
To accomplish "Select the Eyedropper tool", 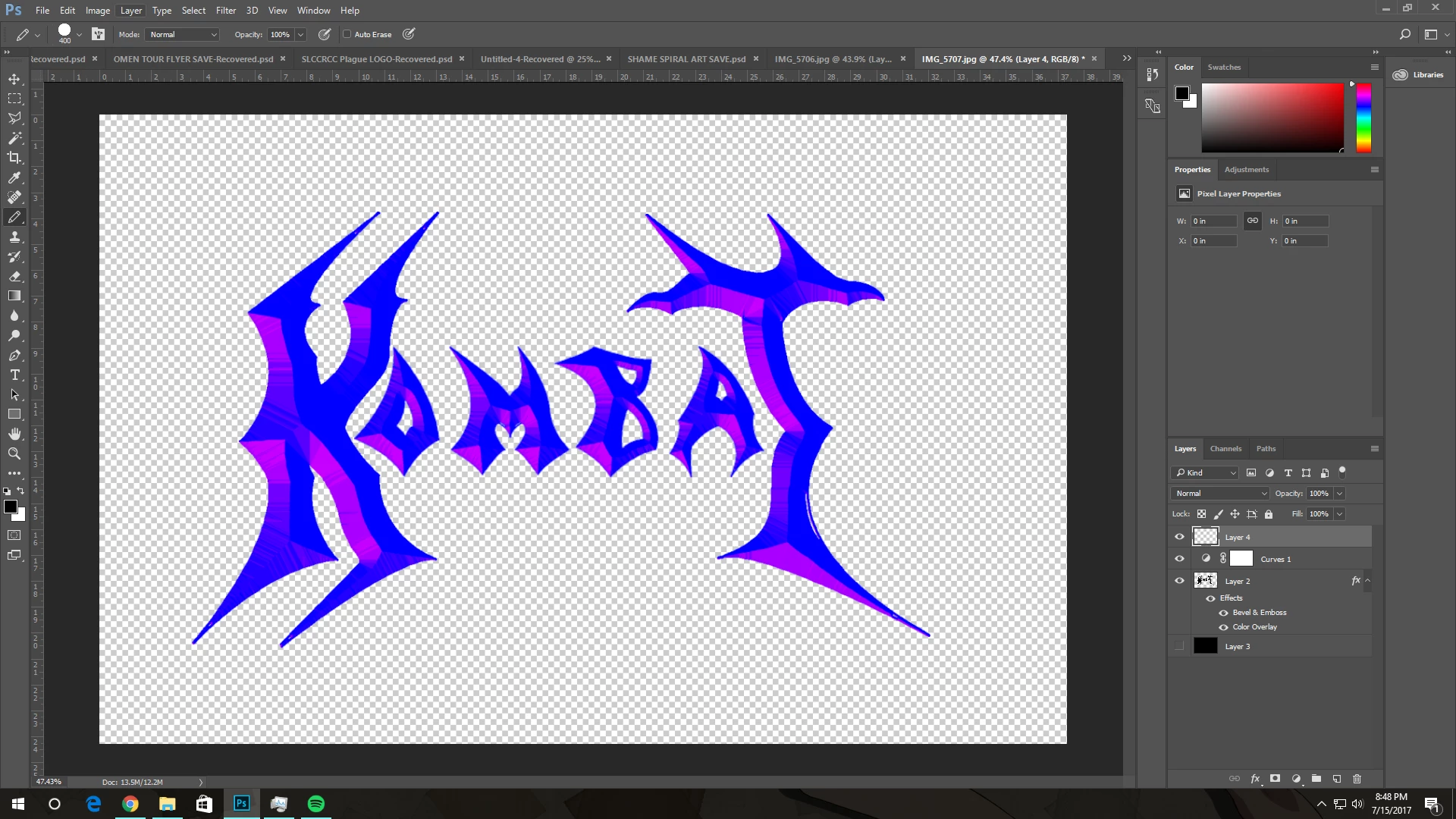I will tap(14, 177).
